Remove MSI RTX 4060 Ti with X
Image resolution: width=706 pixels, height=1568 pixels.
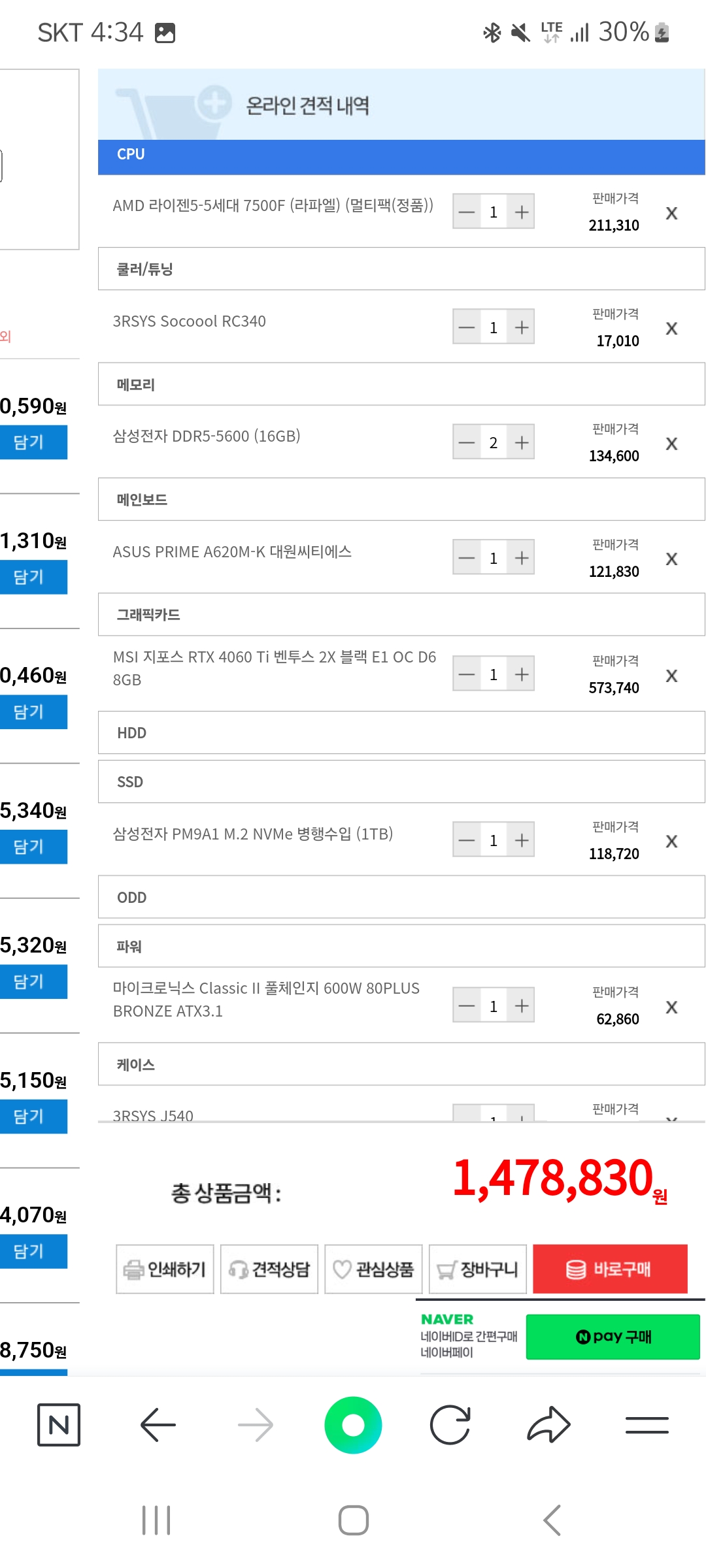tap(671, 676)
